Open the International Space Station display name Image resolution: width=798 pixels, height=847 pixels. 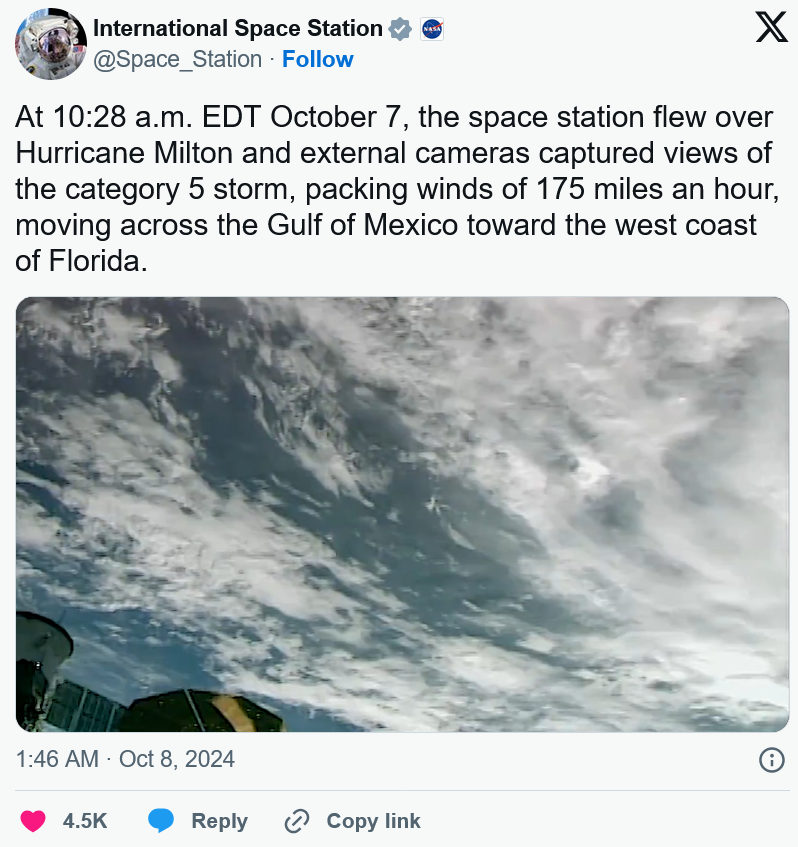(x=238, y=29)
